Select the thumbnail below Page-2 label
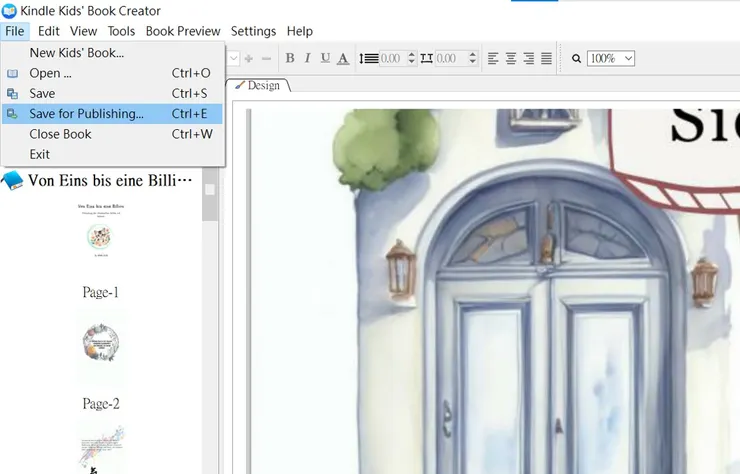 (x=101, y=448)
